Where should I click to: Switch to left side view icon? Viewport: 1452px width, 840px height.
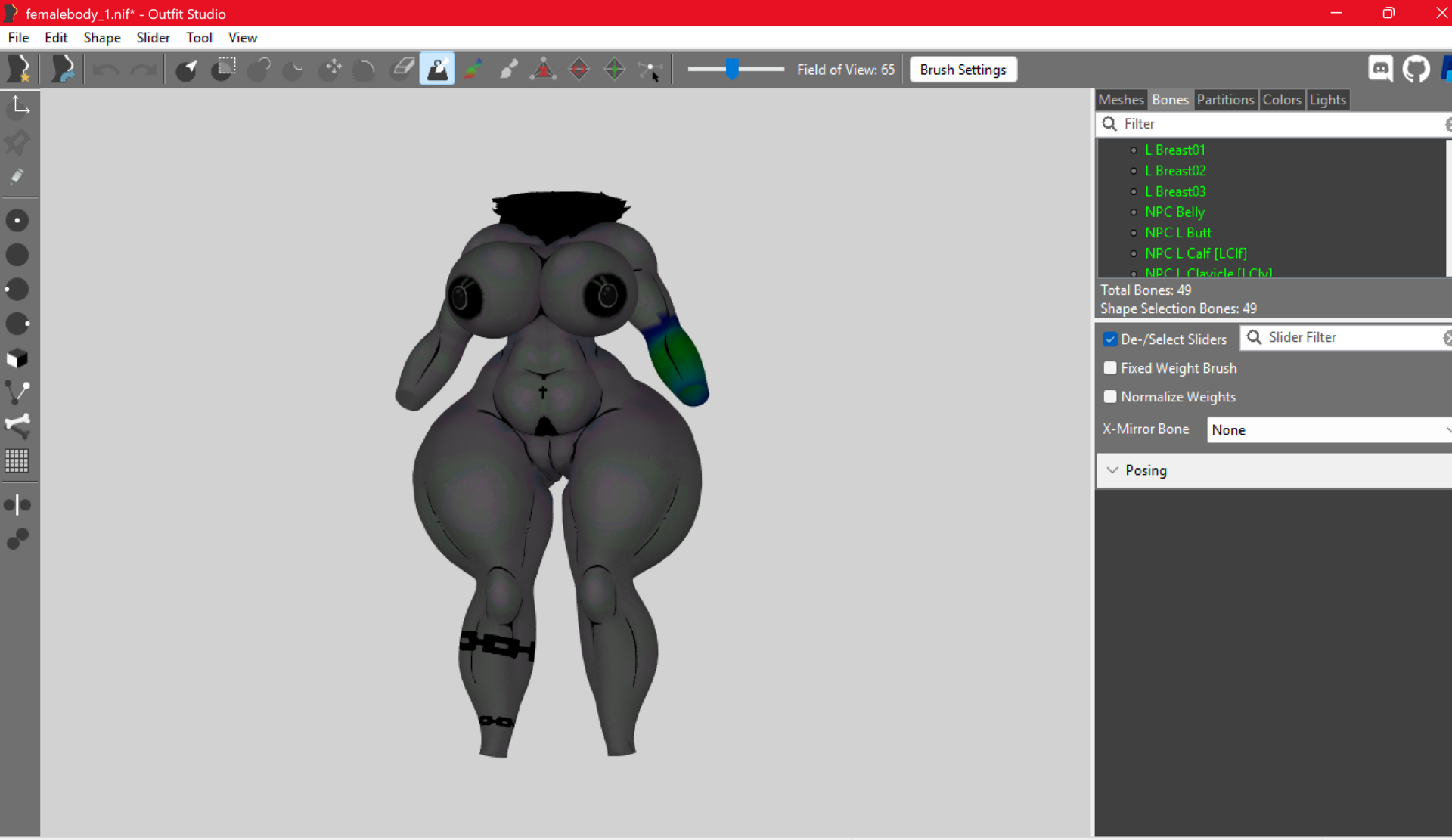click(17, 290)
